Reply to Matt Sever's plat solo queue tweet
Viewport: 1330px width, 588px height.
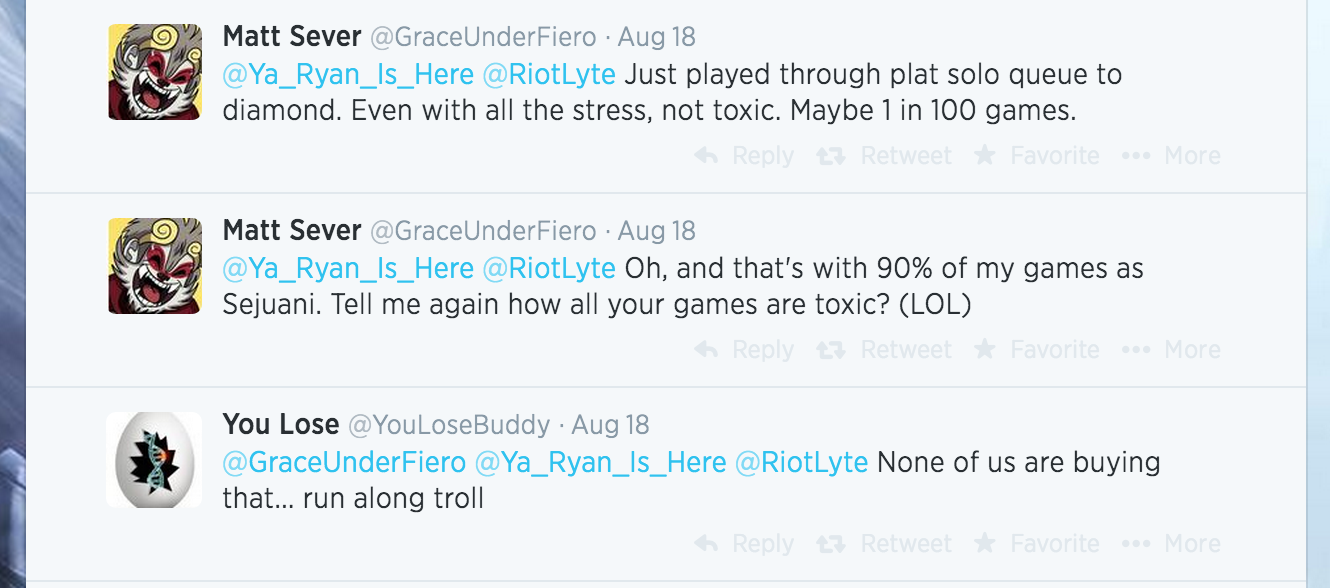point(745,156)
